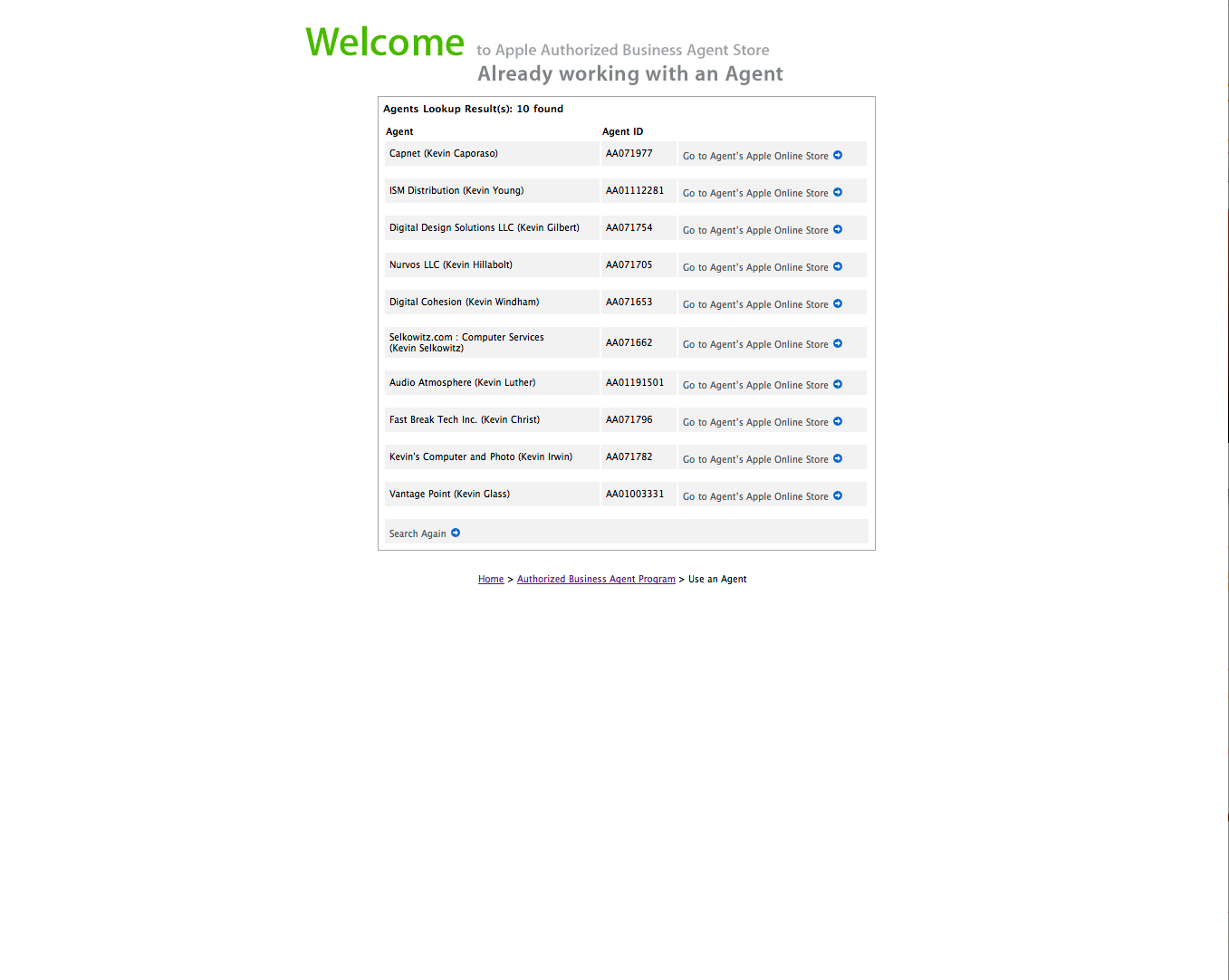This screenshot has height=980, width=1229.
Task: Click agent ID AA071662
Action: click(629, 342)
